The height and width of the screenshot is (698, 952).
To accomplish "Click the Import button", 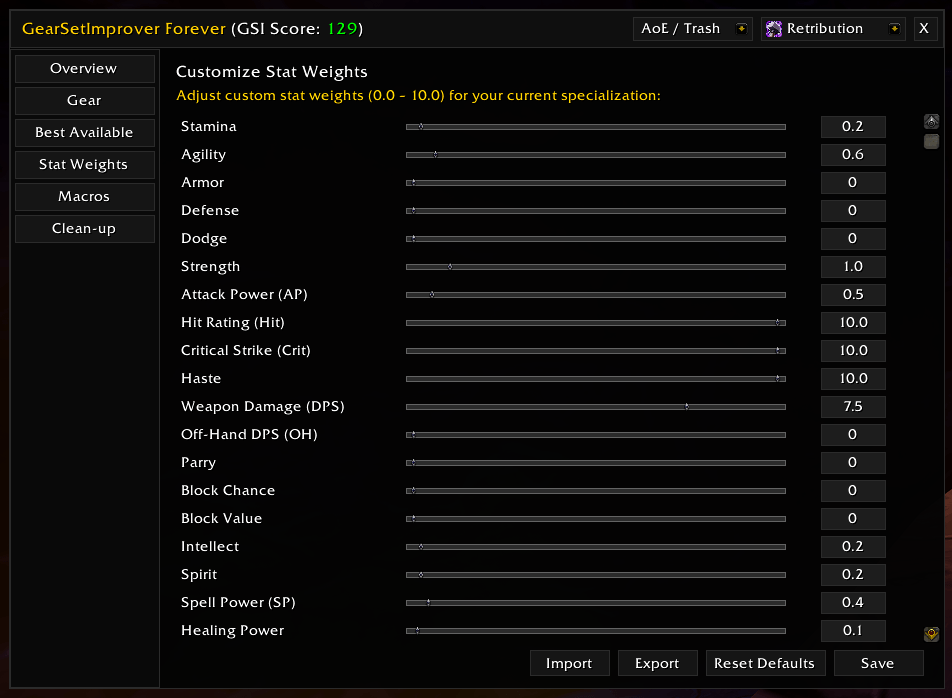I will coord(570,663).
